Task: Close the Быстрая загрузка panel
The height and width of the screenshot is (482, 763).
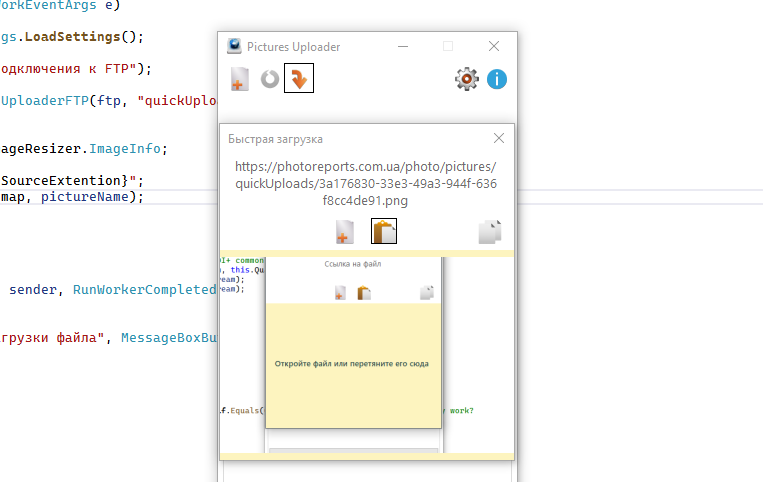Action: point(499,138)
